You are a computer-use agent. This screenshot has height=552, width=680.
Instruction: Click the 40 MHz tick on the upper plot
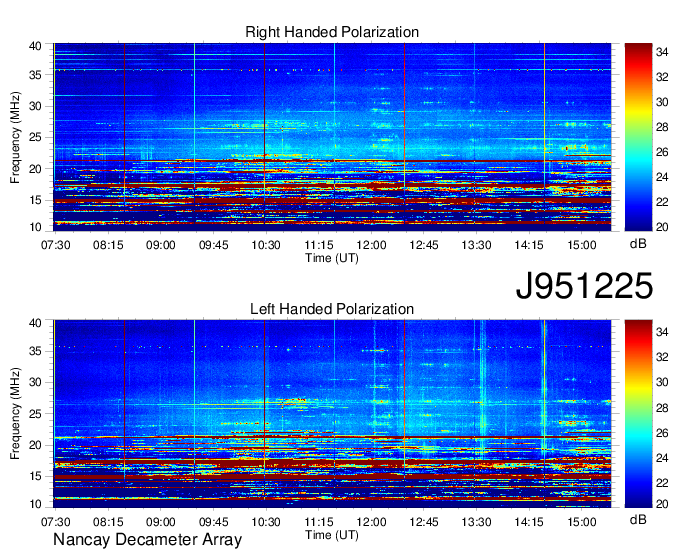pyautogui.click(x=35, y=46)
